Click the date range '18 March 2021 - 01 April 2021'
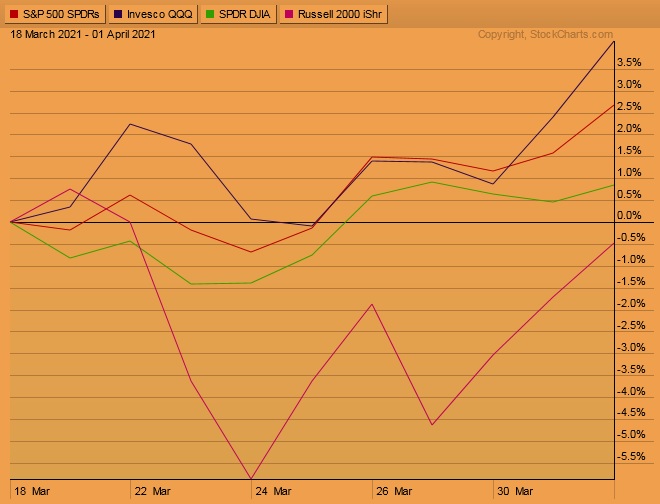 82,34
